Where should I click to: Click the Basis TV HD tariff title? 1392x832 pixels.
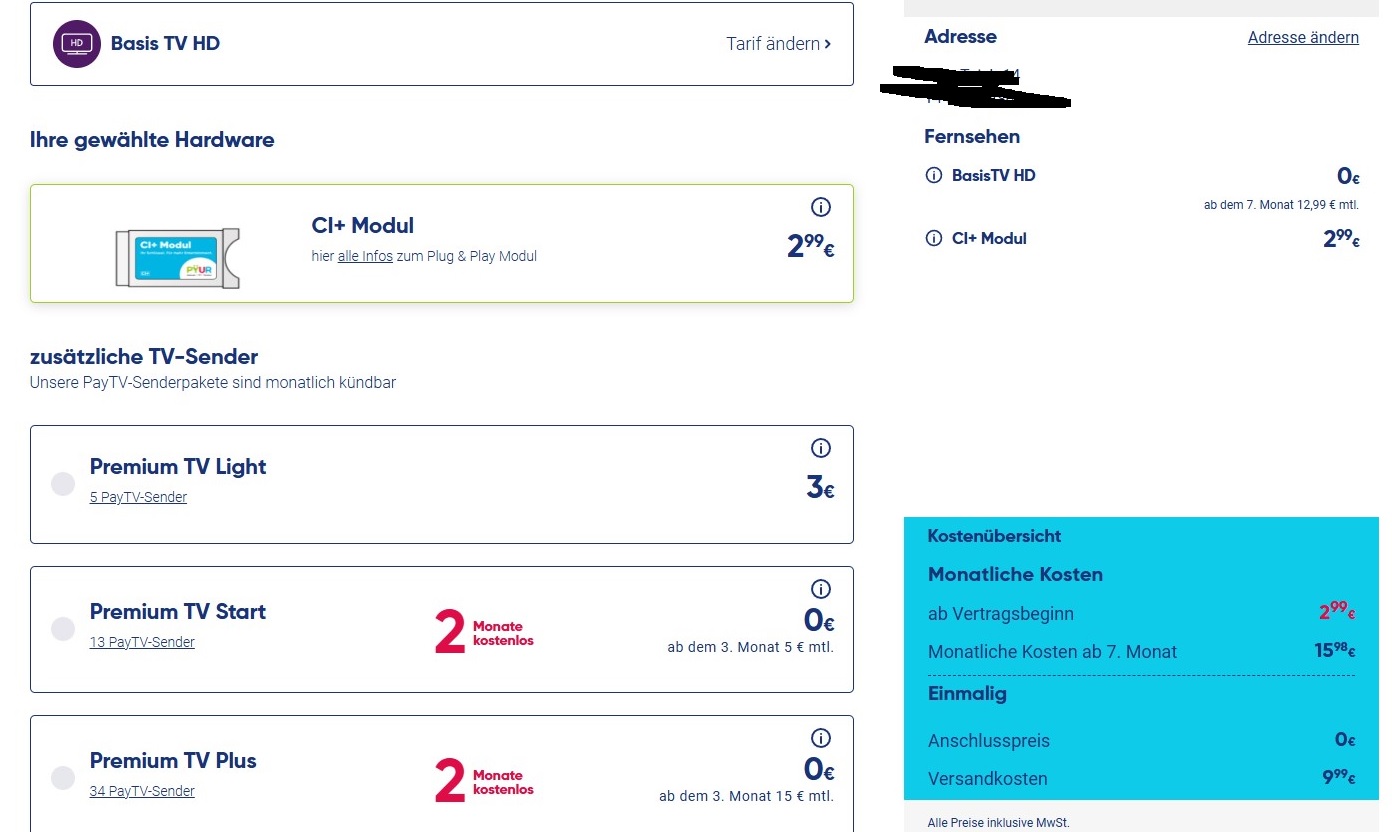click(x=165, y=44)
